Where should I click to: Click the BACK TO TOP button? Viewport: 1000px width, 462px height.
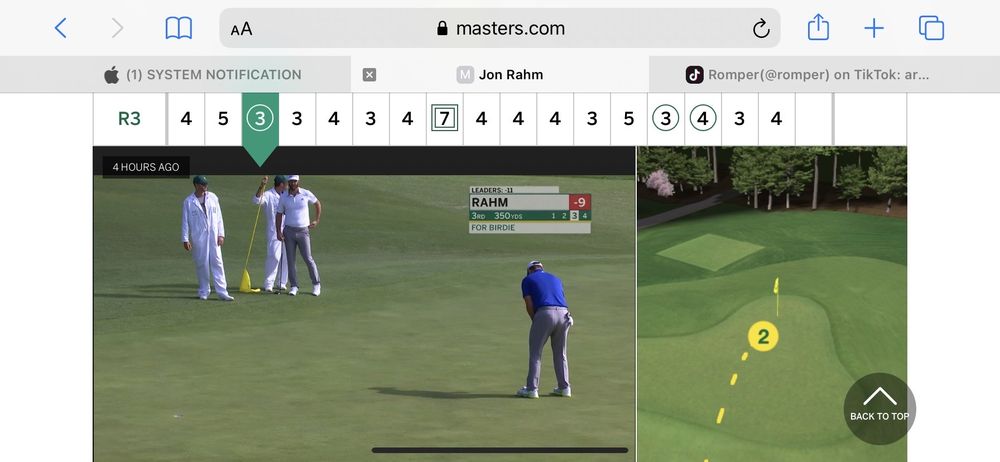tap(879, 408)
